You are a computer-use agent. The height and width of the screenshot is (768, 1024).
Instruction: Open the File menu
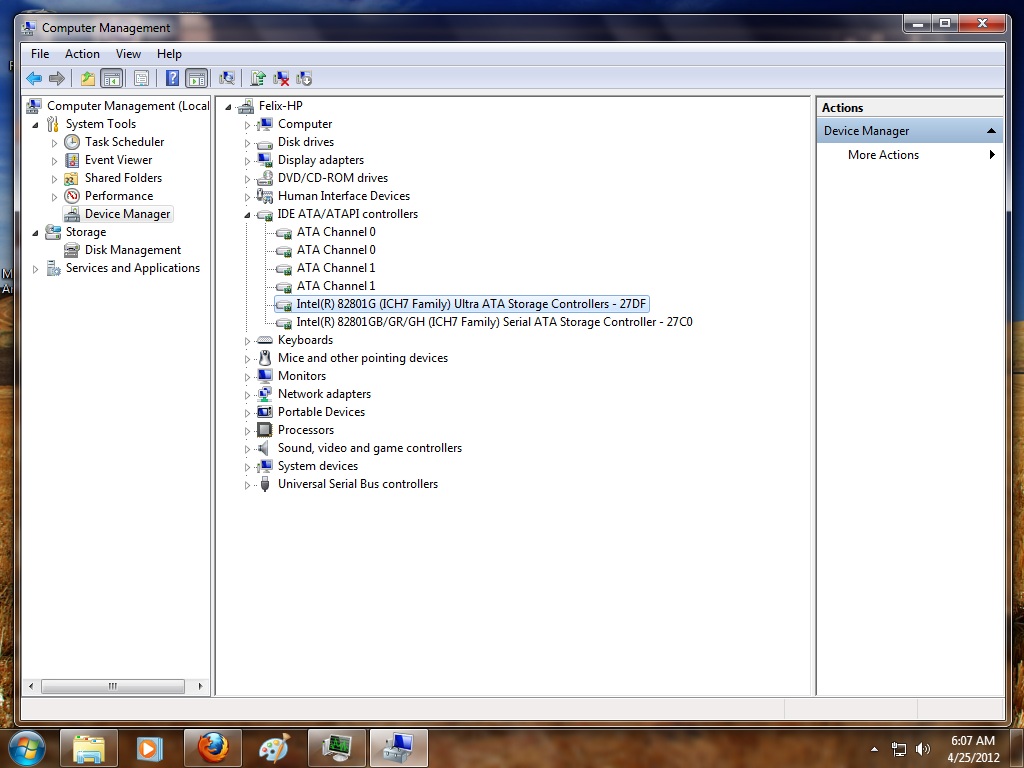coord(40,54)
